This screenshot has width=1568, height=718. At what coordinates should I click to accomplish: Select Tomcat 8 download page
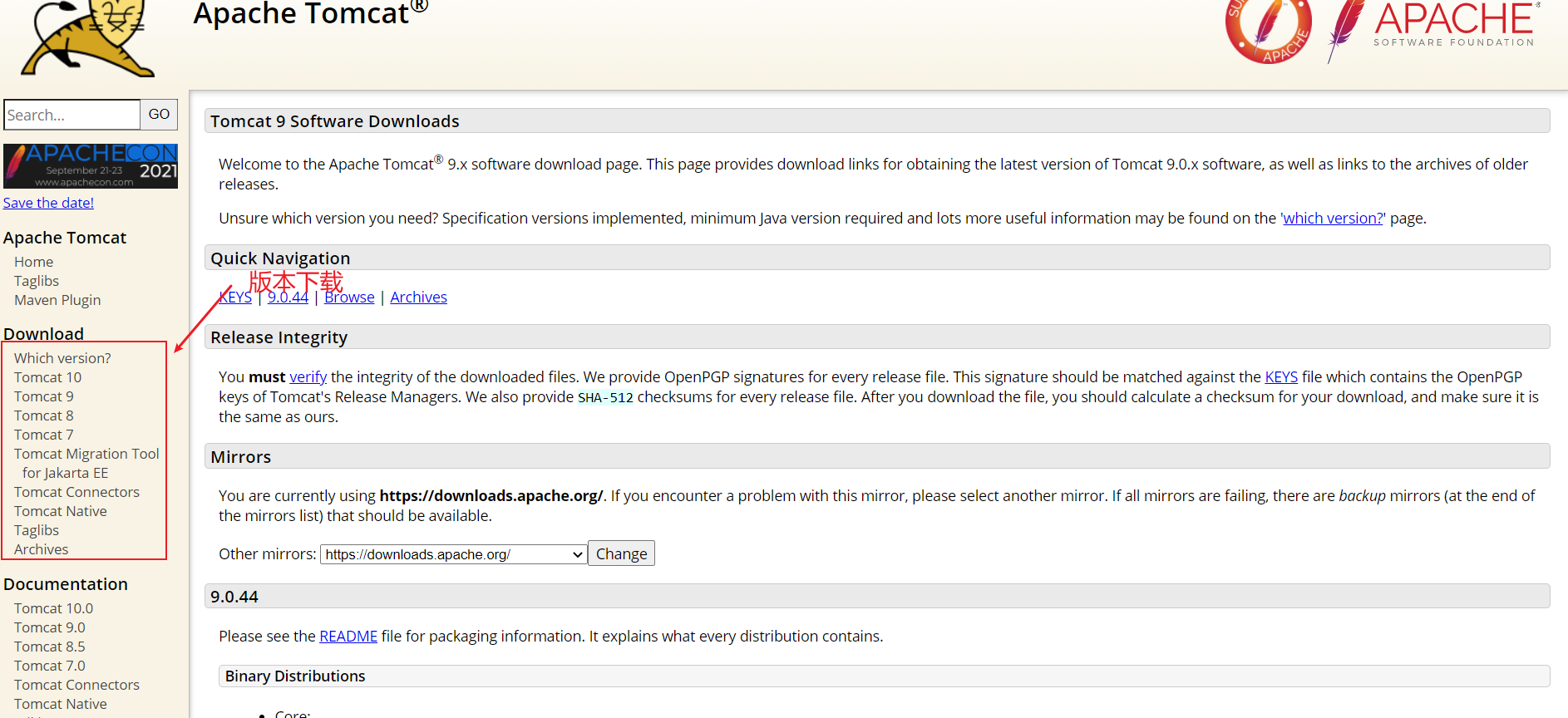coord(43,416)
